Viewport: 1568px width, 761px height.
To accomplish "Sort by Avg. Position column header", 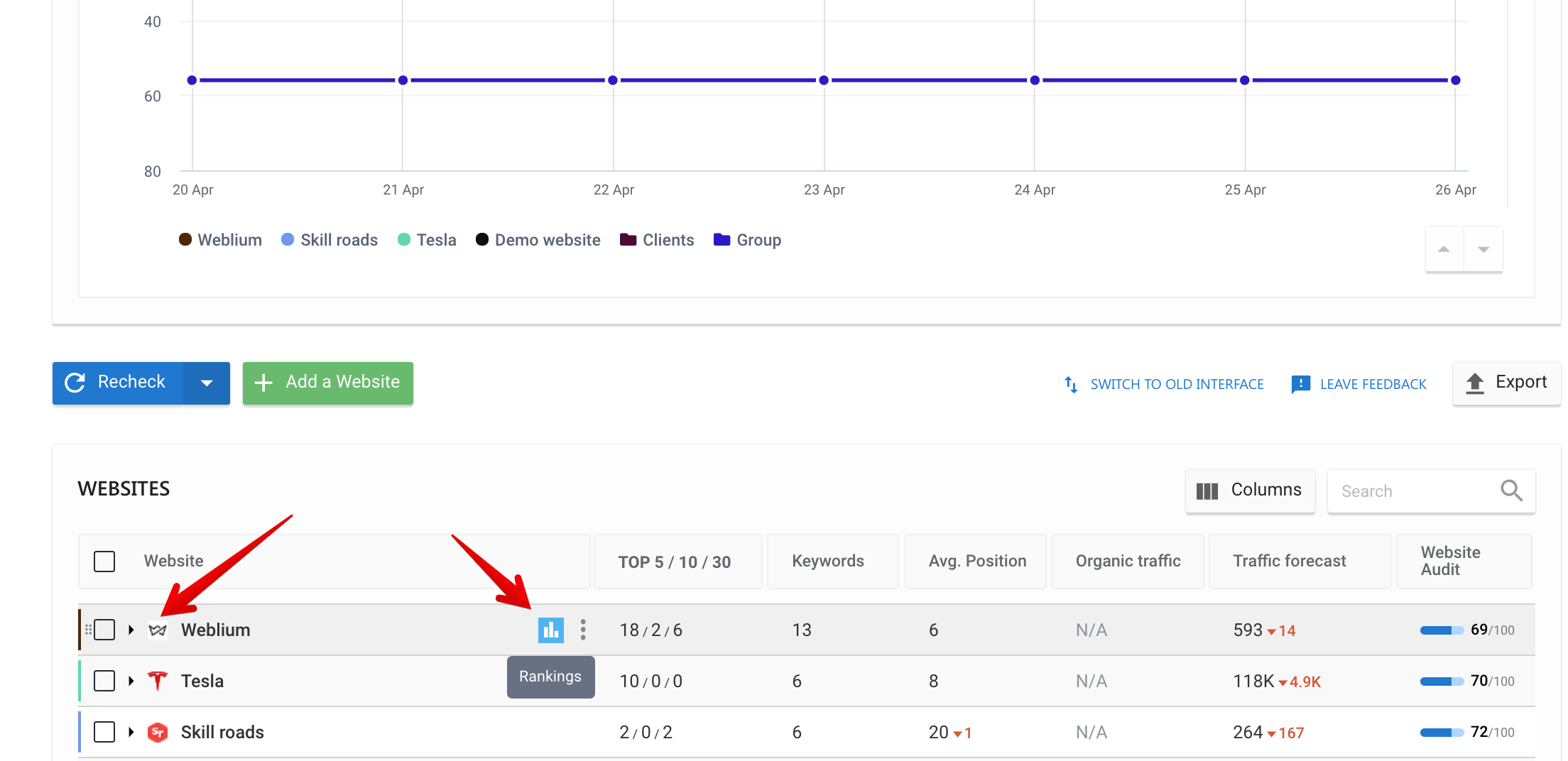I will 977,561.
